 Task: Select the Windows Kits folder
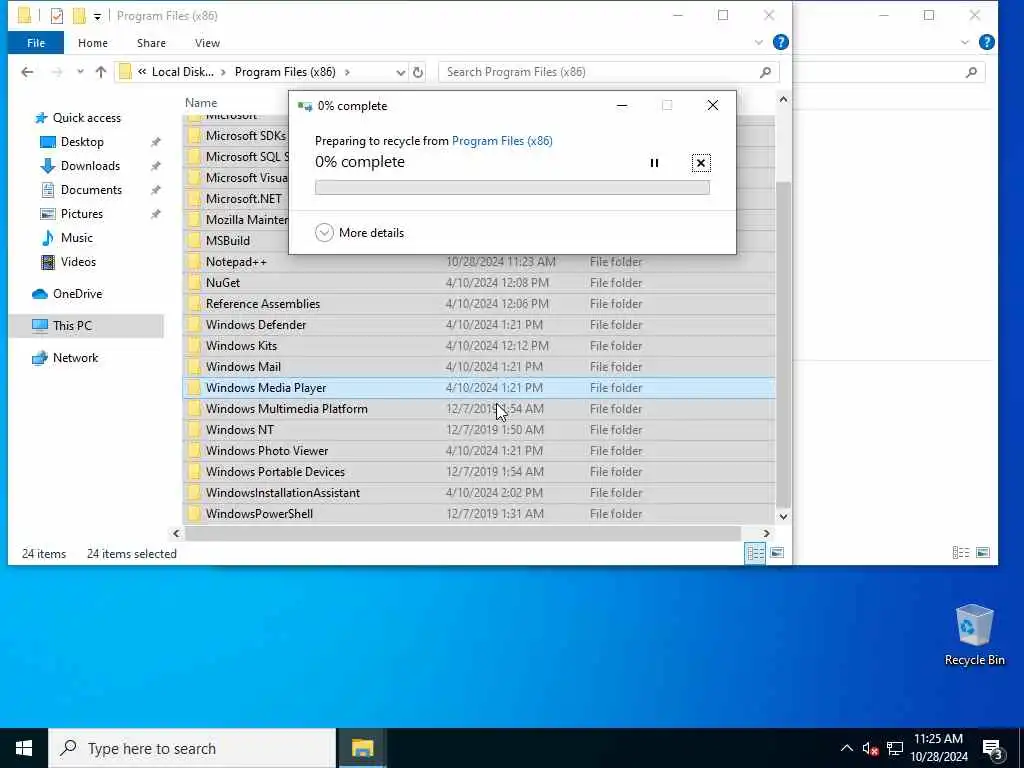[479, 345]
